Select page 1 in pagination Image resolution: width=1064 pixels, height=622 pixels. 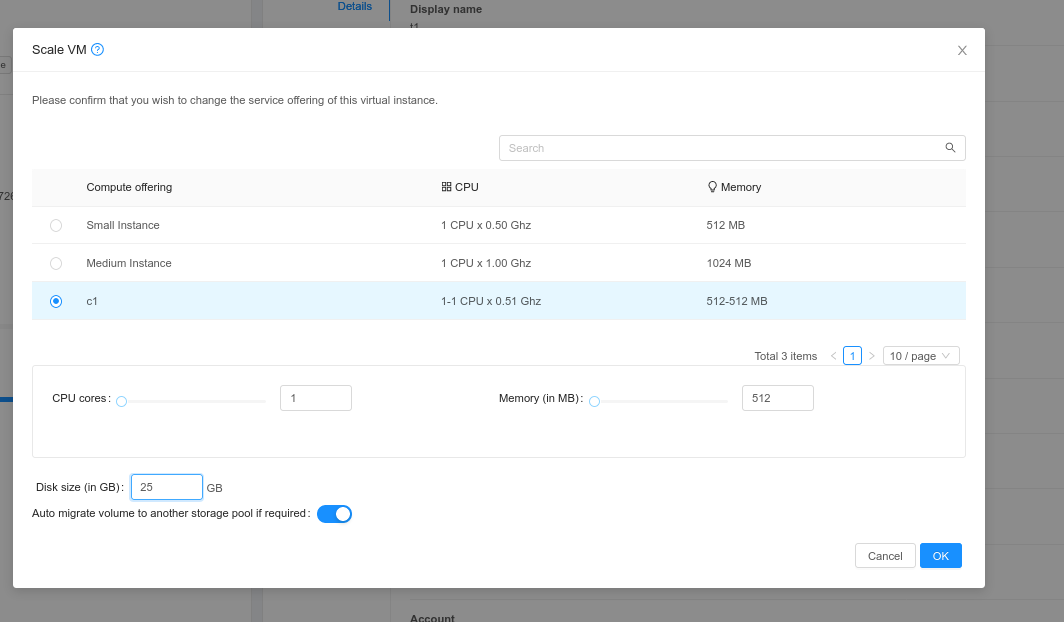(x=852, y=356)
